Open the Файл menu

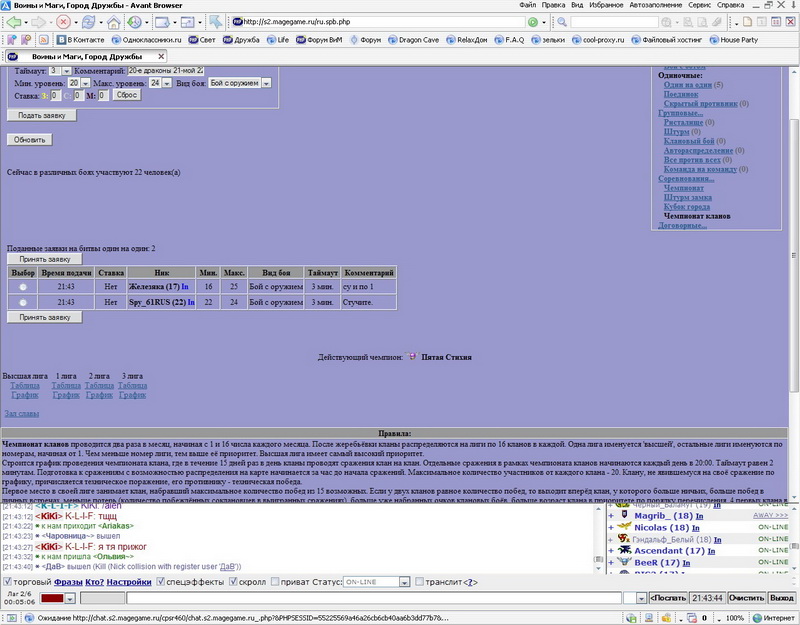point(528,5)
